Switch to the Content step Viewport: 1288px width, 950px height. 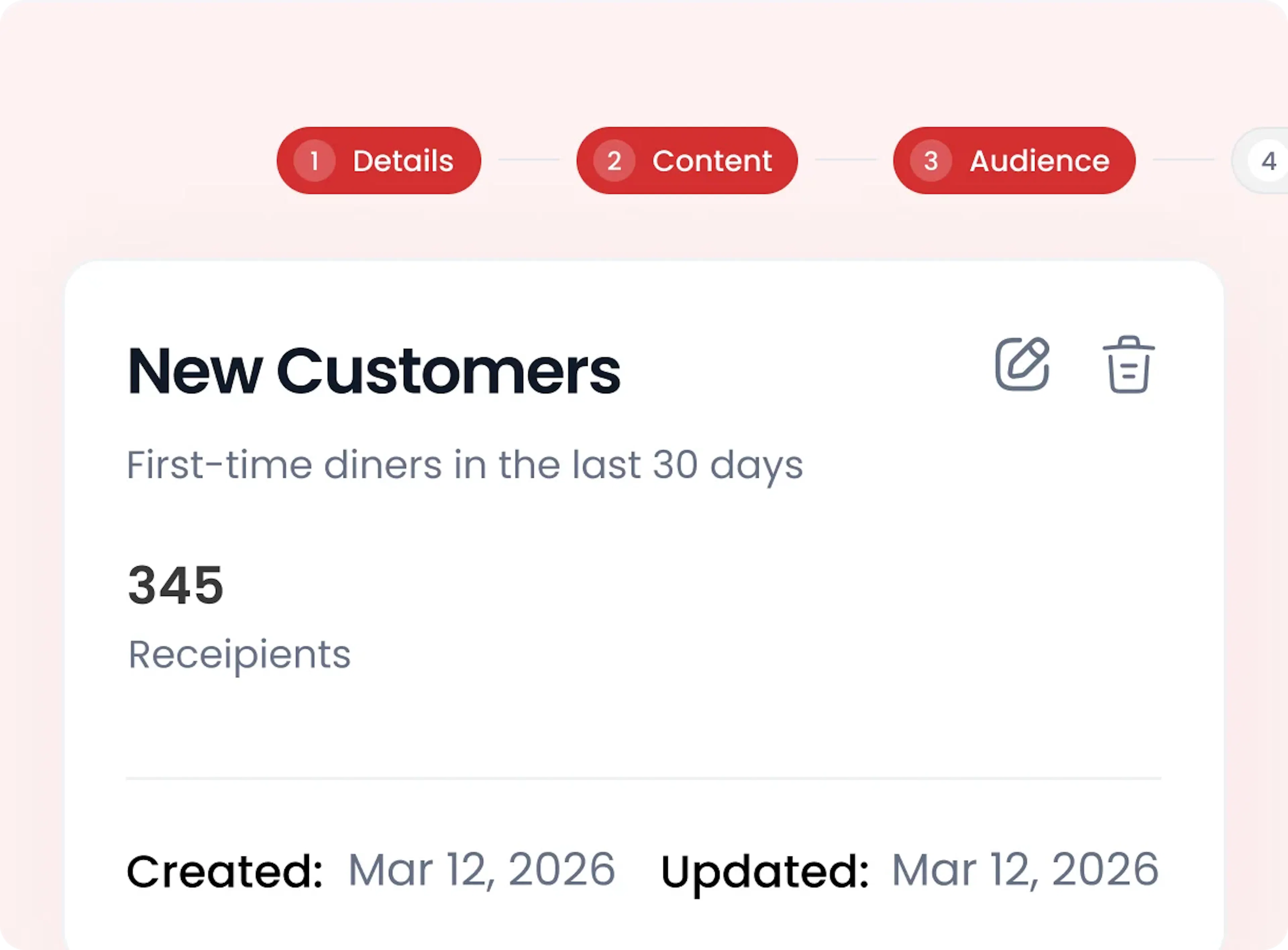coord(687,160)
